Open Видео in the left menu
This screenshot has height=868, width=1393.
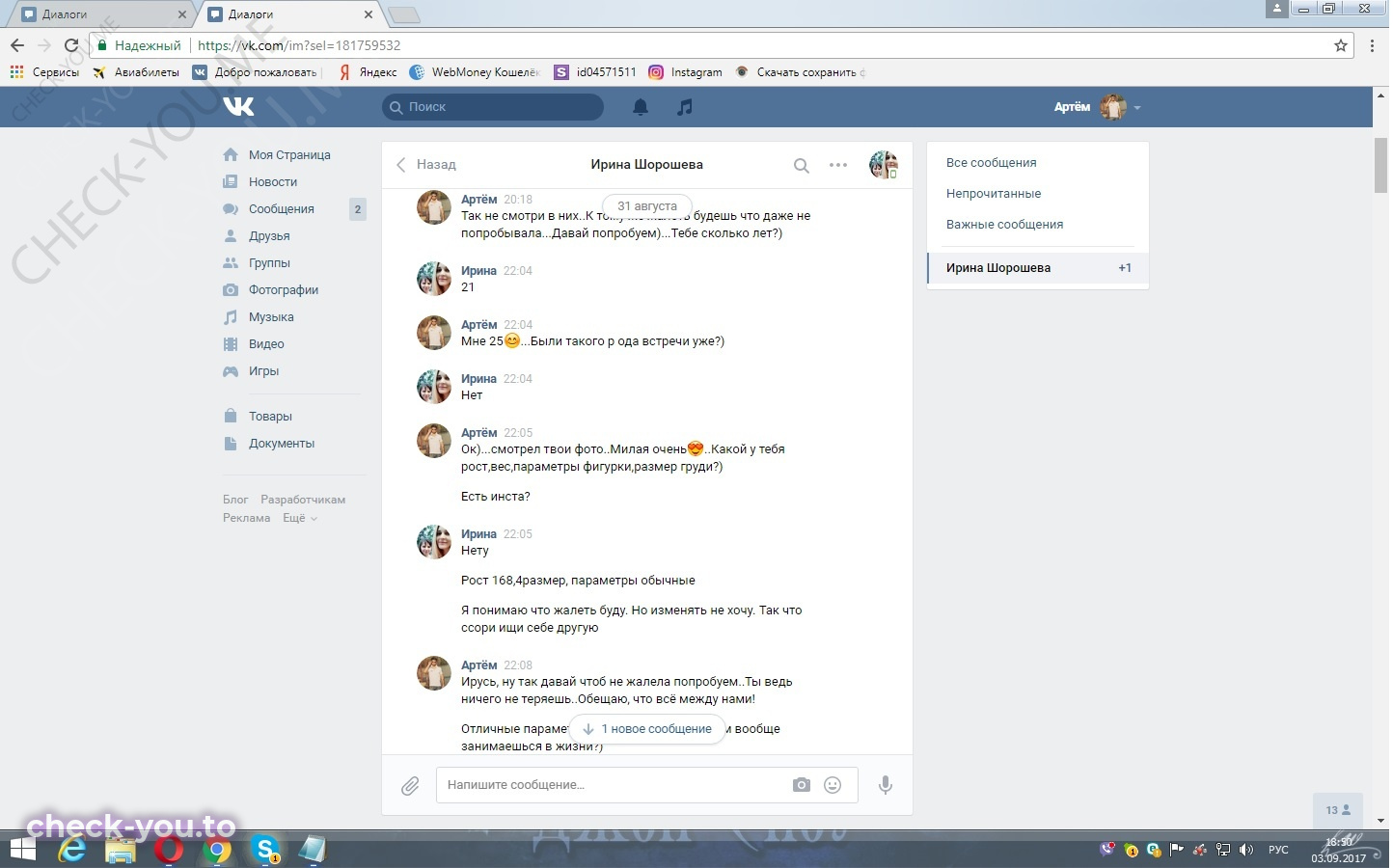click(266, 344)
